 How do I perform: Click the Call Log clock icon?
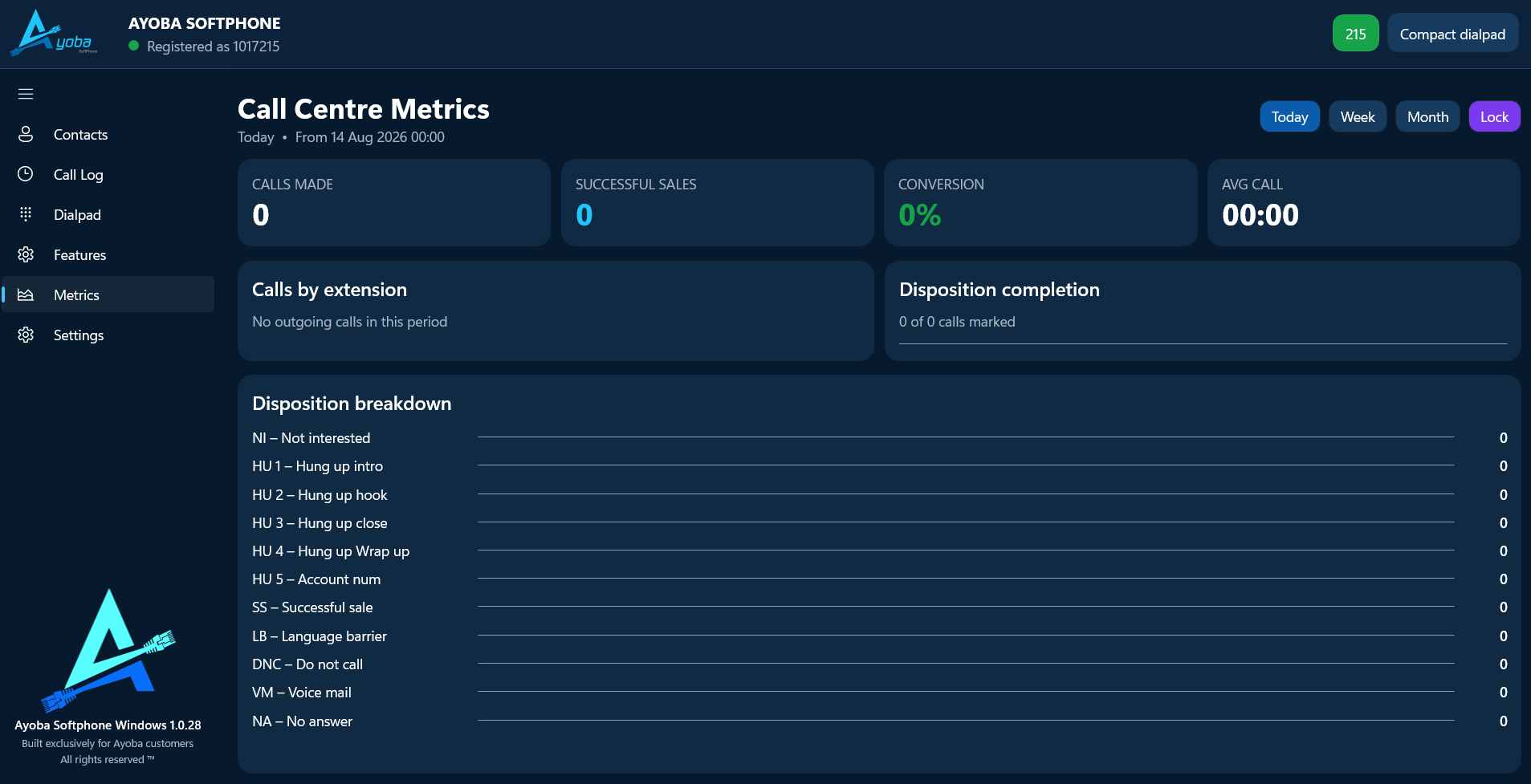(x=26, y=174)
